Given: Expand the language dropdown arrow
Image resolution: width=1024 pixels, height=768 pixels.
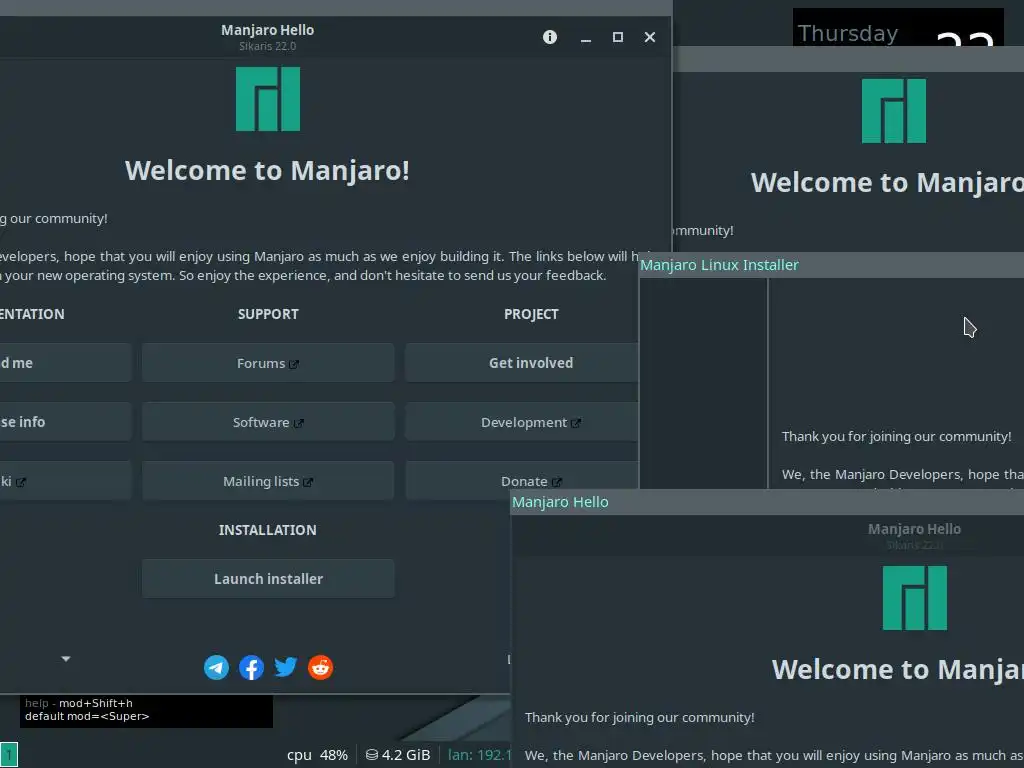Looking at the screenshot, I should (66, 659).
